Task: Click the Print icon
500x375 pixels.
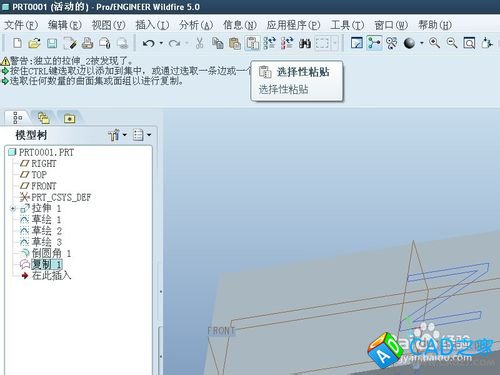Action: click(x=88, y=43)
